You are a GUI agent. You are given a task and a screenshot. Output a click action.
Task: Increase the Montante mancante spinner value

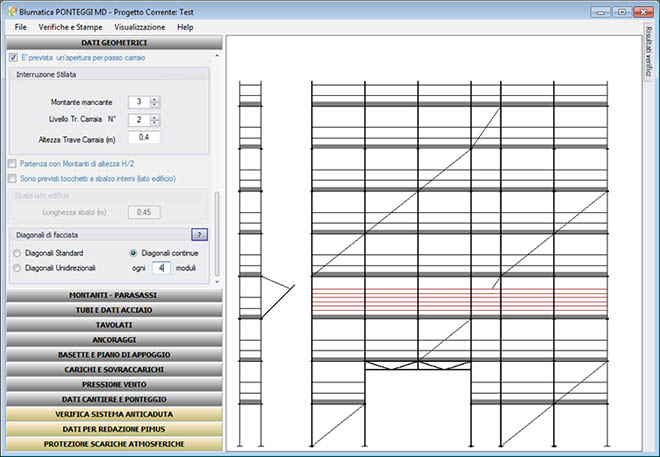click(x=155, y=99)
